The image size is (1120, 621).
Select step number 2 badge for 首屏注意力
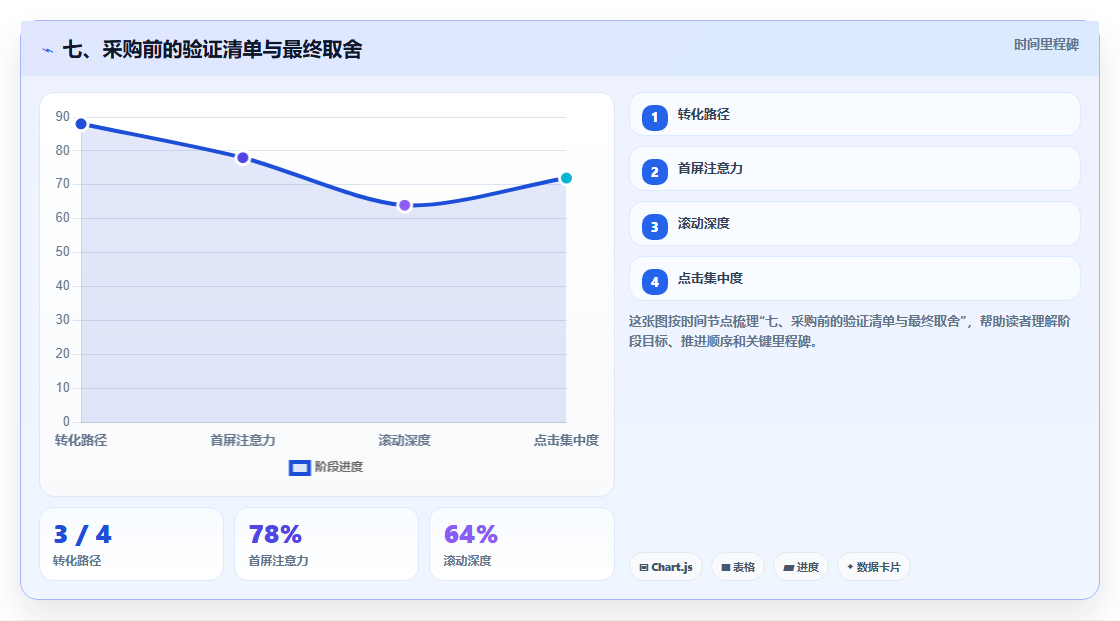click(x=654, y=172)
